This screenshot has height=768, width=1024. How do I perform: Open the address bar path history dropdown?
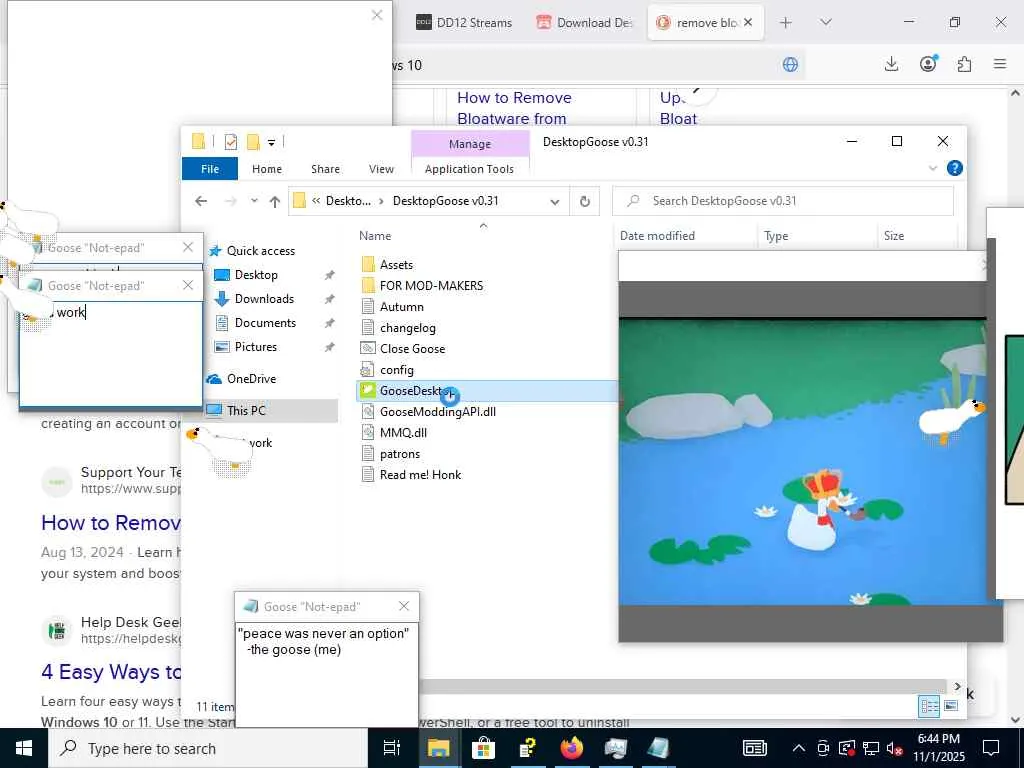tap(554, 202)
